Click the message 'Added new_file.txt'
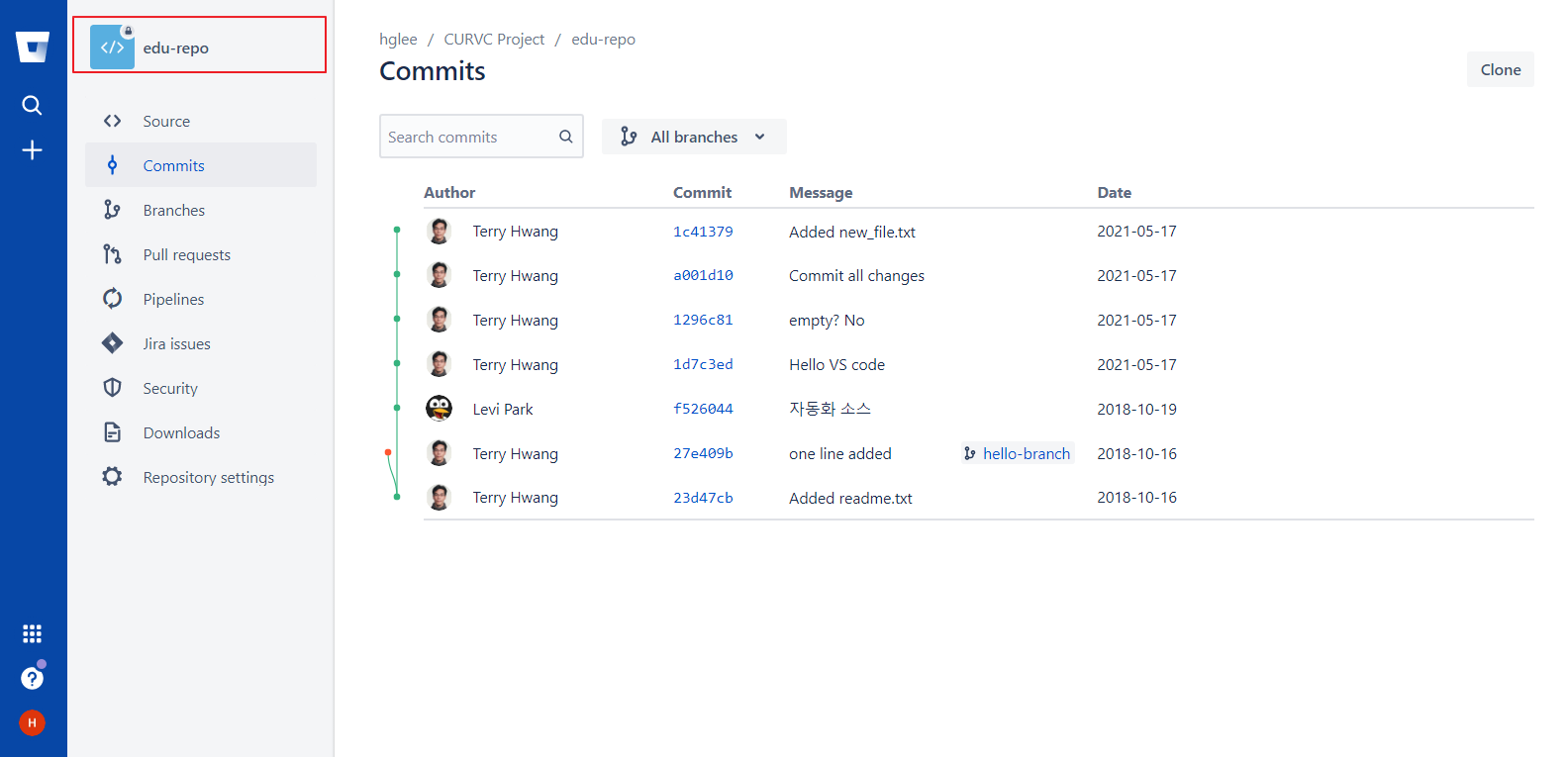This screenshot has width=1568, height=757. click(x=852, y=232)
